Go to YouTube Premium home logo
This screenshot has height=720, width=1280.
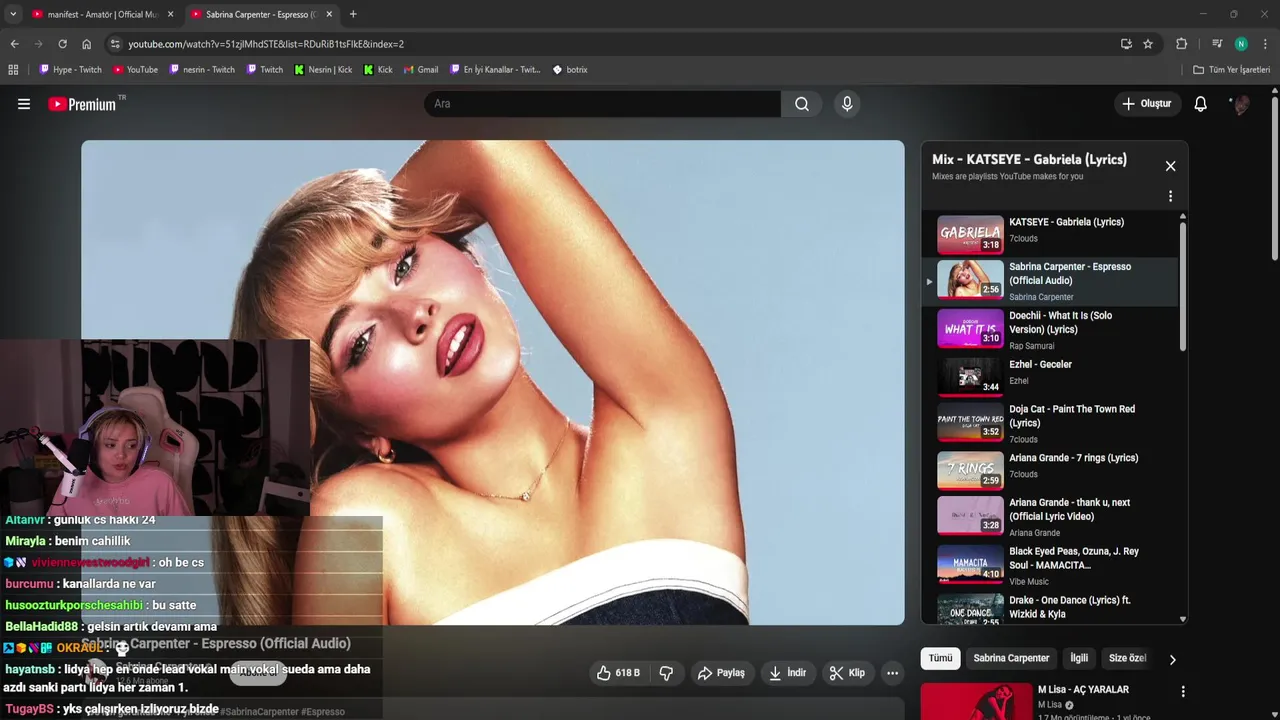[x=82, y=104]
